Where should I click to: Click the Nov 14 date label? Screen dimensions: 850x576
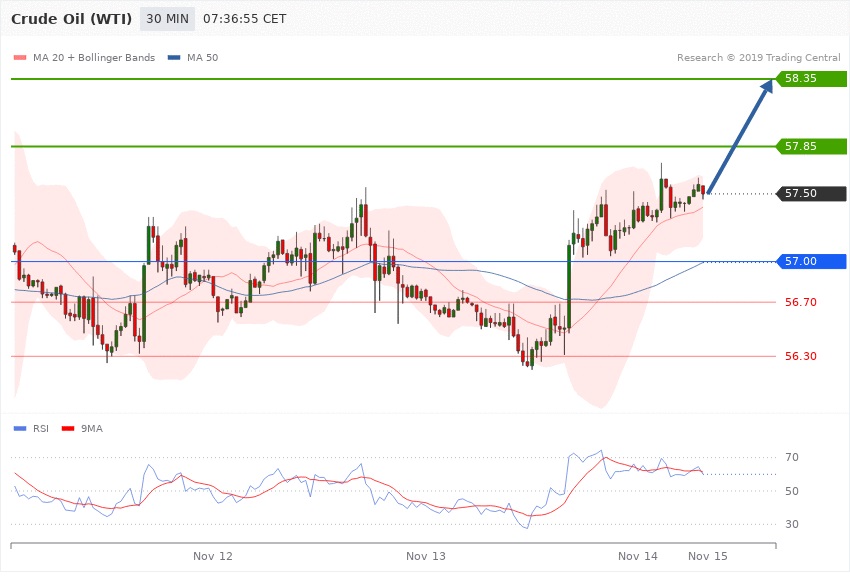[638, 555]
